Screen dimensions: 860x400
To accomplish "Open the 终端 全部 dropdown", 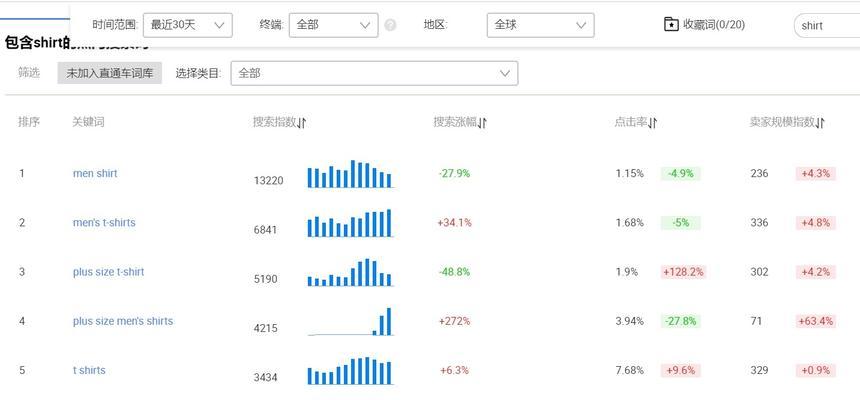I will coord(333,25).
